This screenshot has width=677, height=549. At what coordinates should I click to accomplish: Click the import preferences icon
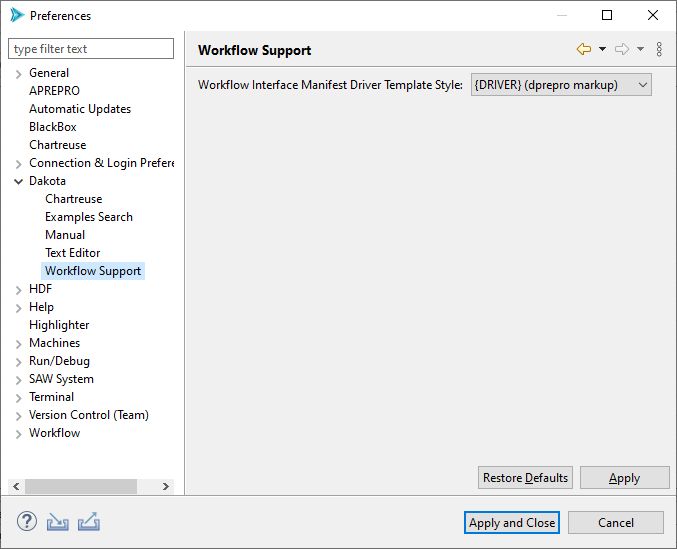(x=58, y=521)
